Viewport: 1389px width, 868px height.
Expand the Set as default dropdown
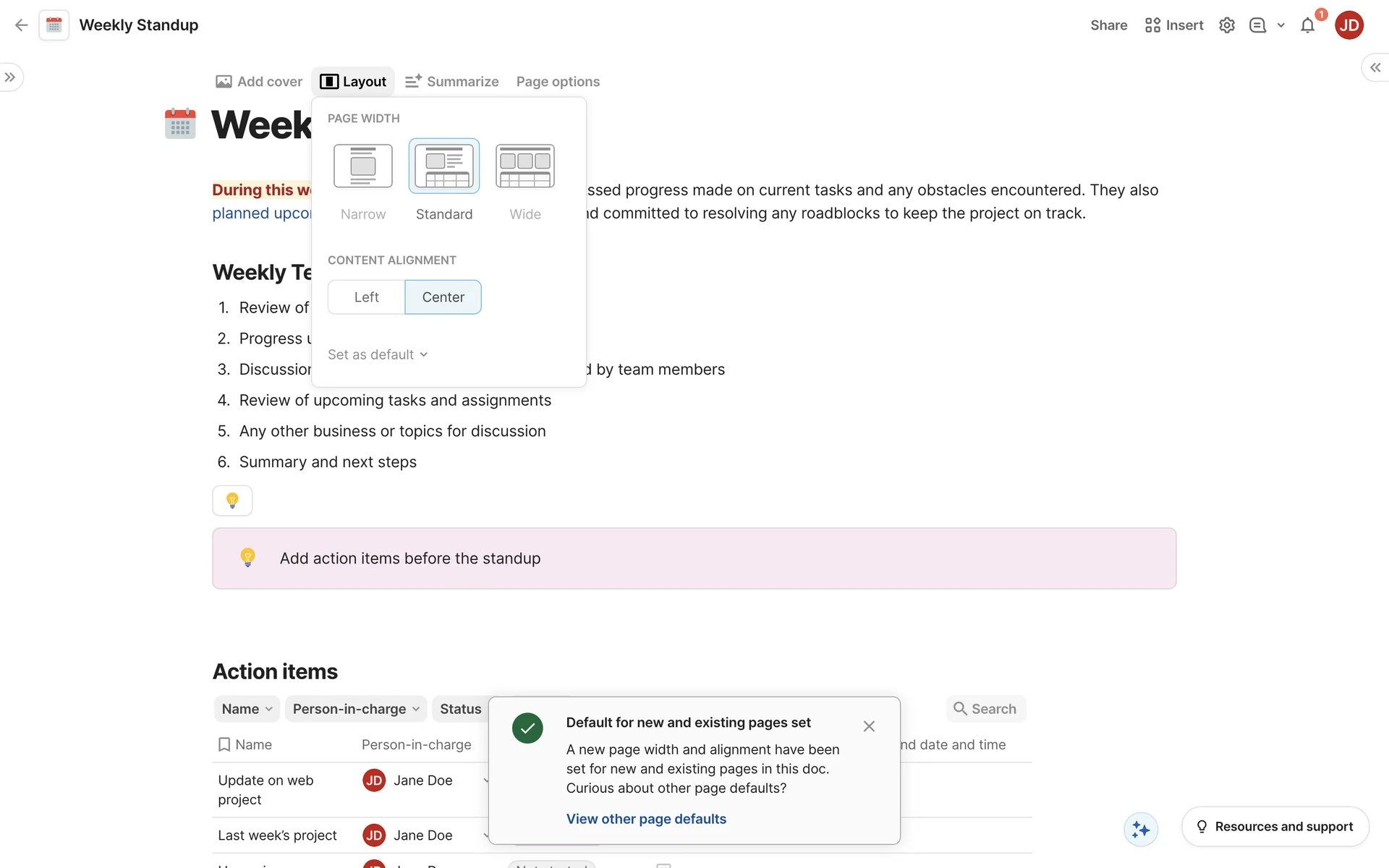coord(378,354)
